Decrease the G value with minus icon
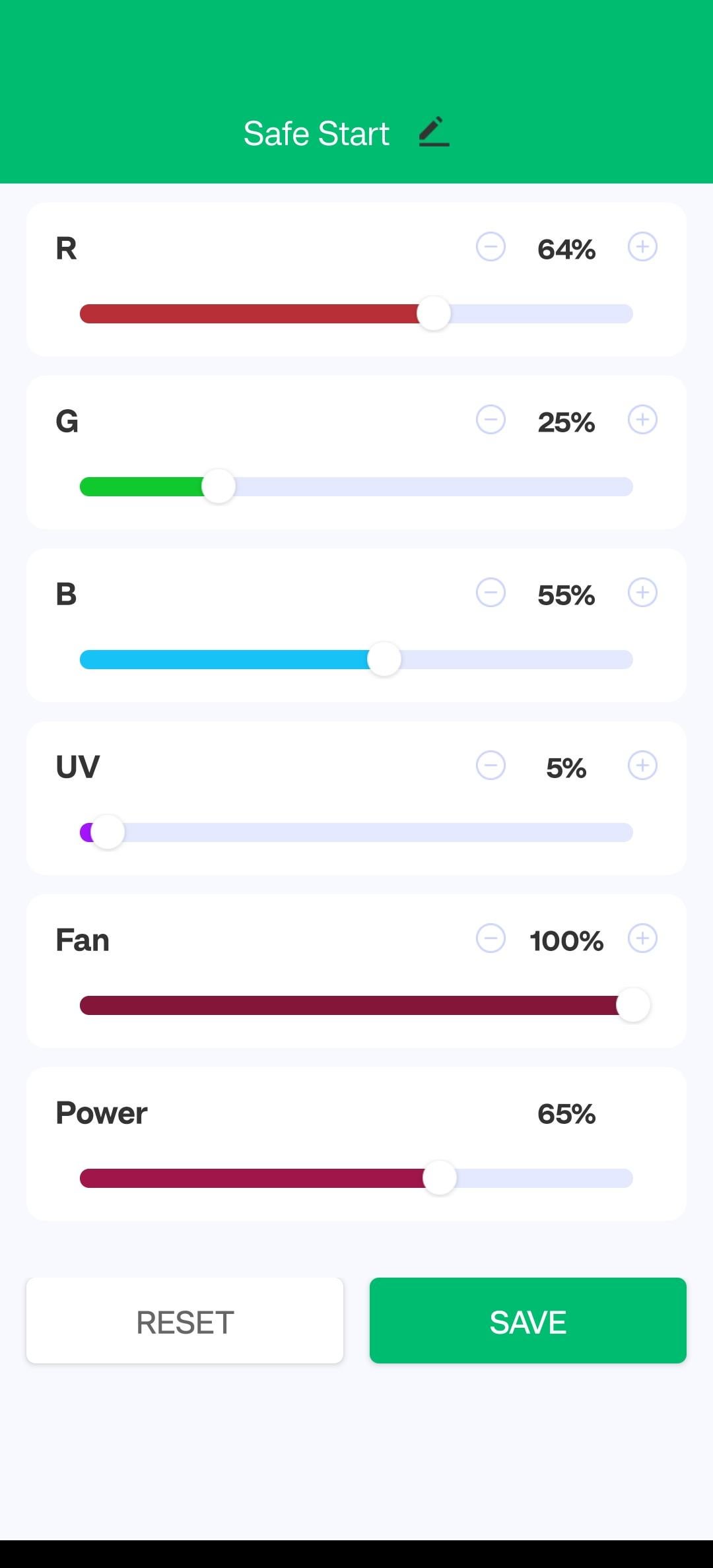 click(491, 420)
